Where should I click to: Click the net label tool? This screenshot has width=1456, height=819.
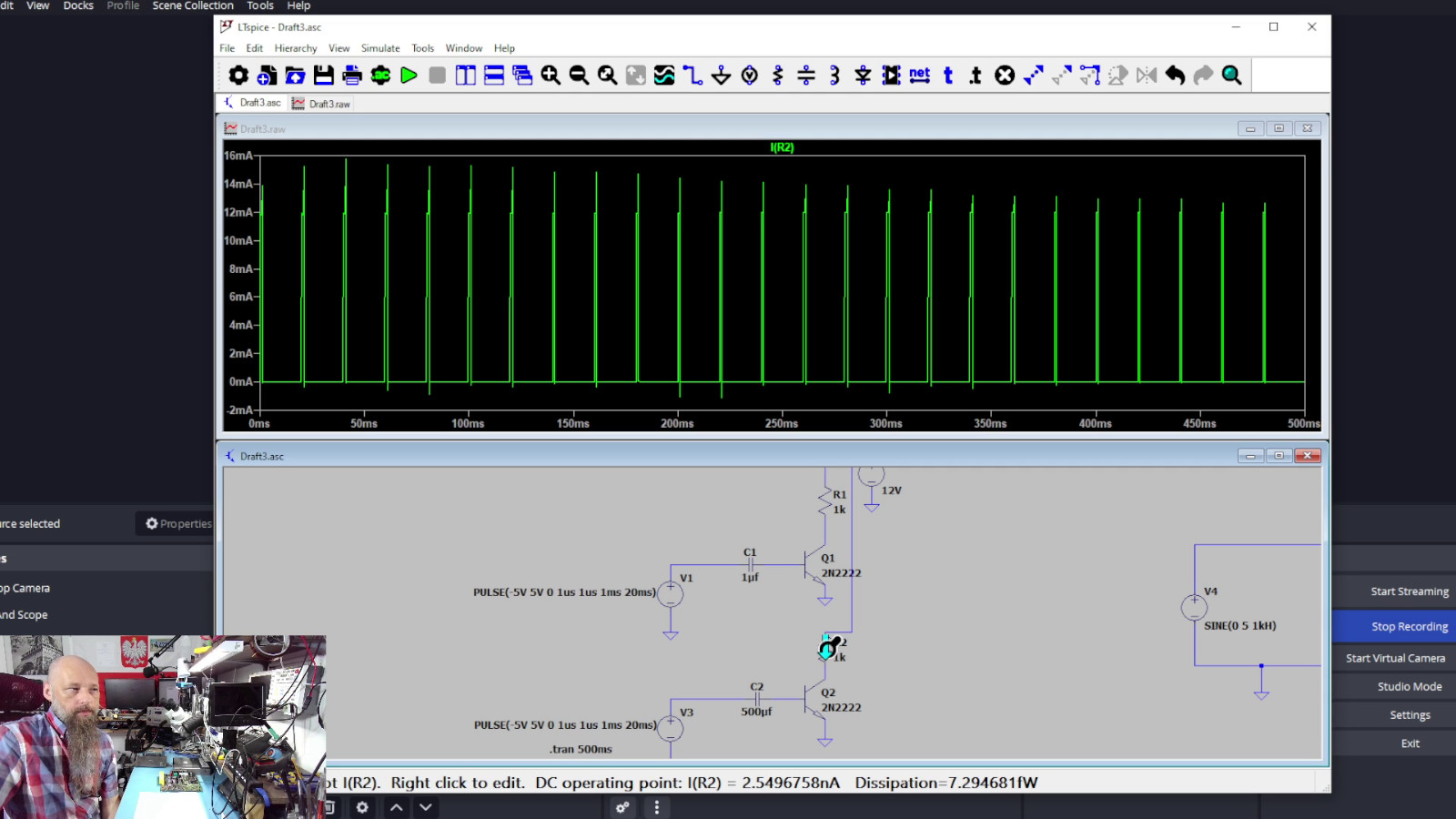[920, 76]
